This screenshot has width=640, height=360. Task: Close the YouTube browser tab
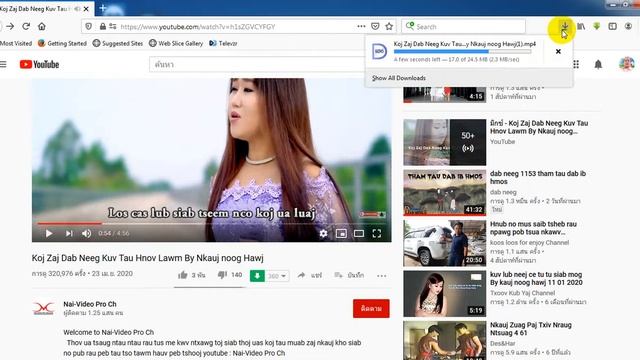point(86,9)
